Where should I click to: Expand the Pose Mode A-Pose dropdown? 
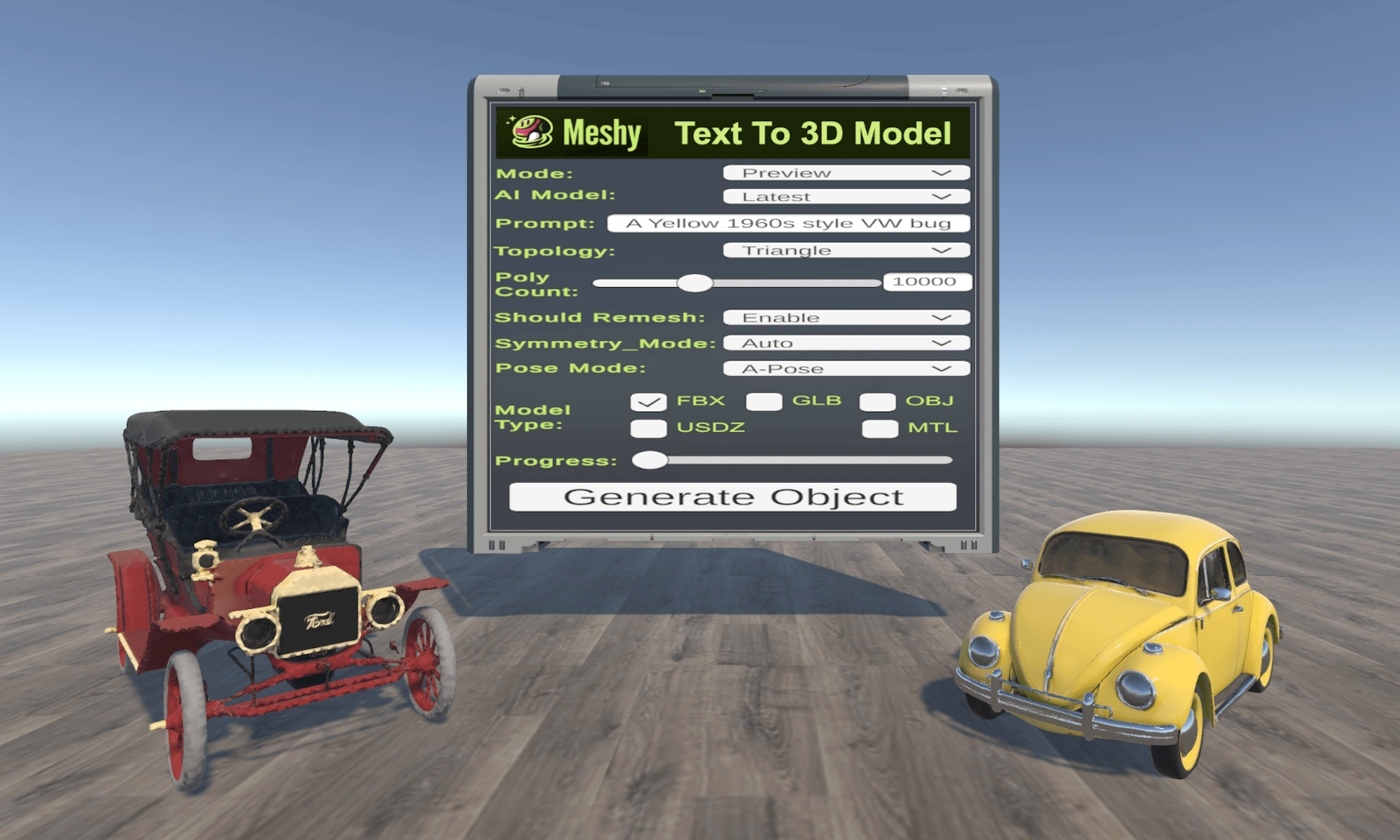click(x=846, y=369)
